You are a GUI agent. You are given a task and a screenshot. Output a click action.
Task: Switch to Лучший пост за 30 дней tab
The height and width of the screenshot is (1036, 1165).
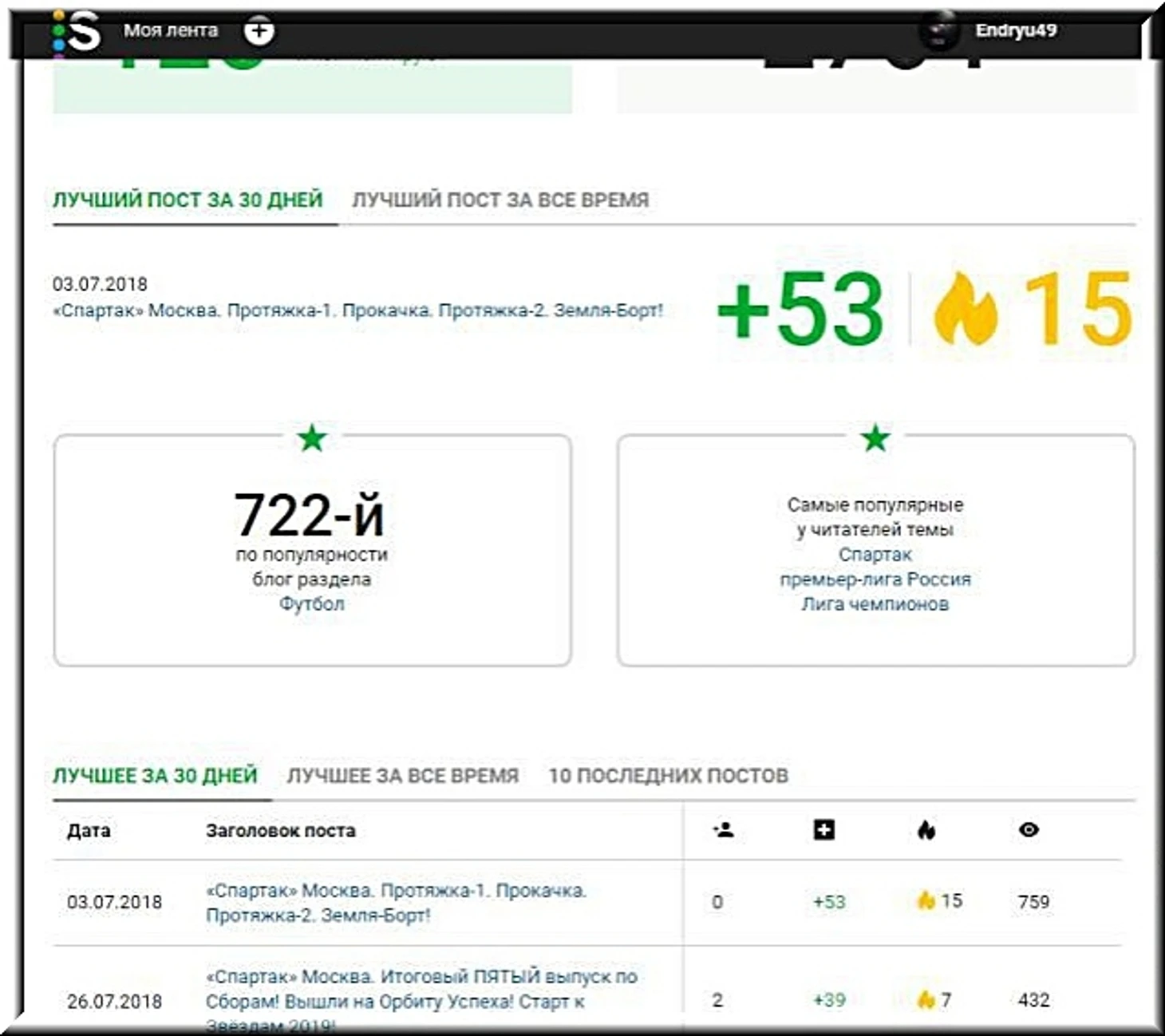point(188,200)
